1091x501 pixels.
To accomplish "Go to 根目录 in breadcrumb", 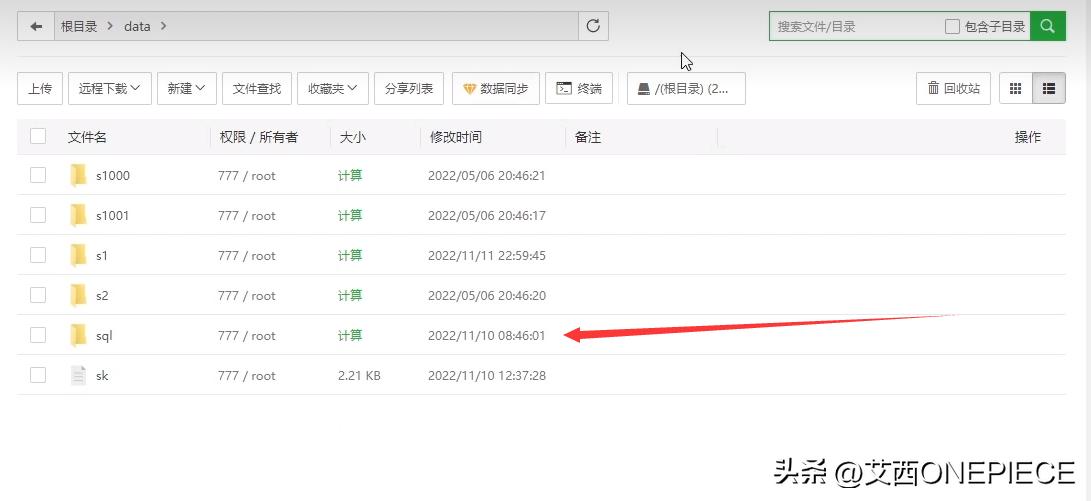I will click(x=79, y=26).
